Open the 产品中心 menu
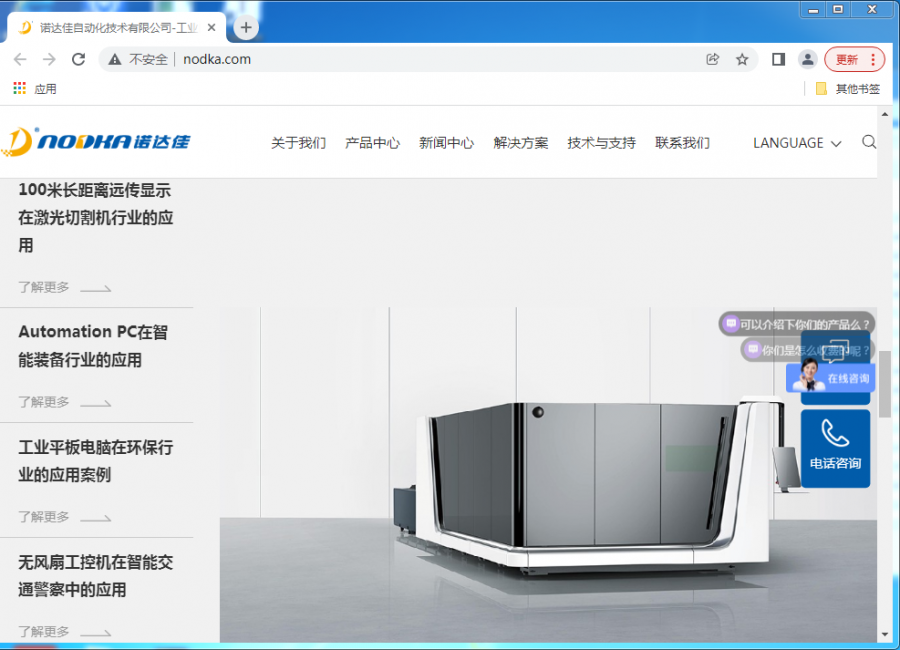The height and width of the screenshot is (650, 900). tap(372, 143)
